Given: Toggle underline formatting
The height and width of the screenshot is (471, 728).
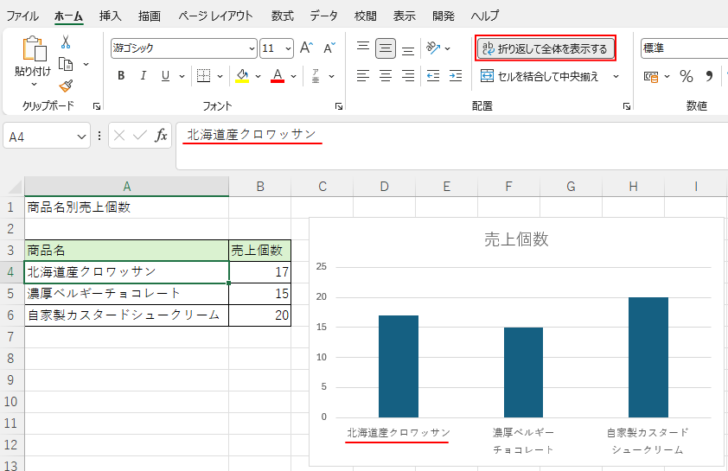Looking at the screenshot, I should click(165, 76).
